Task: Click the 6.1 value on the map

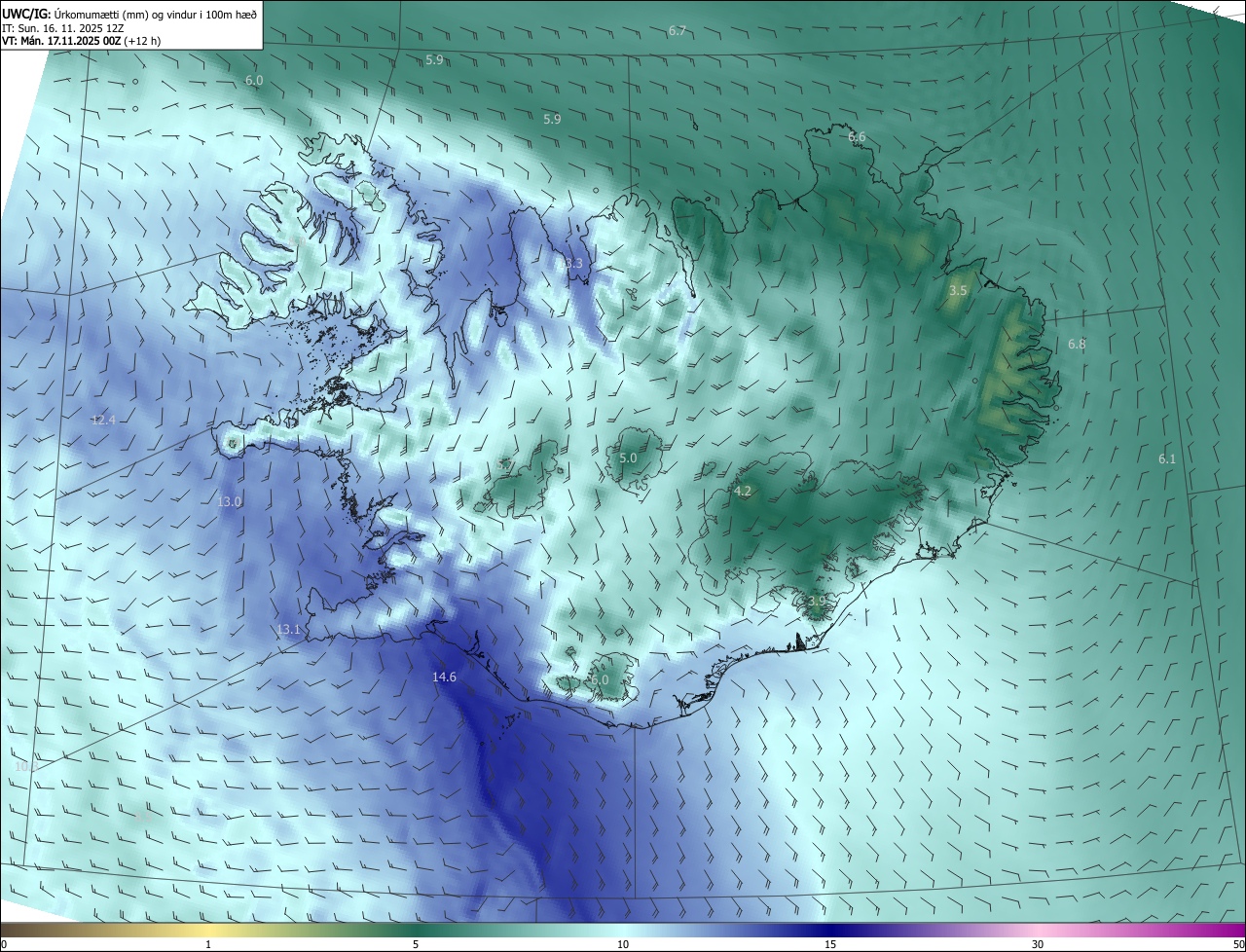Action: point(1167,459)
